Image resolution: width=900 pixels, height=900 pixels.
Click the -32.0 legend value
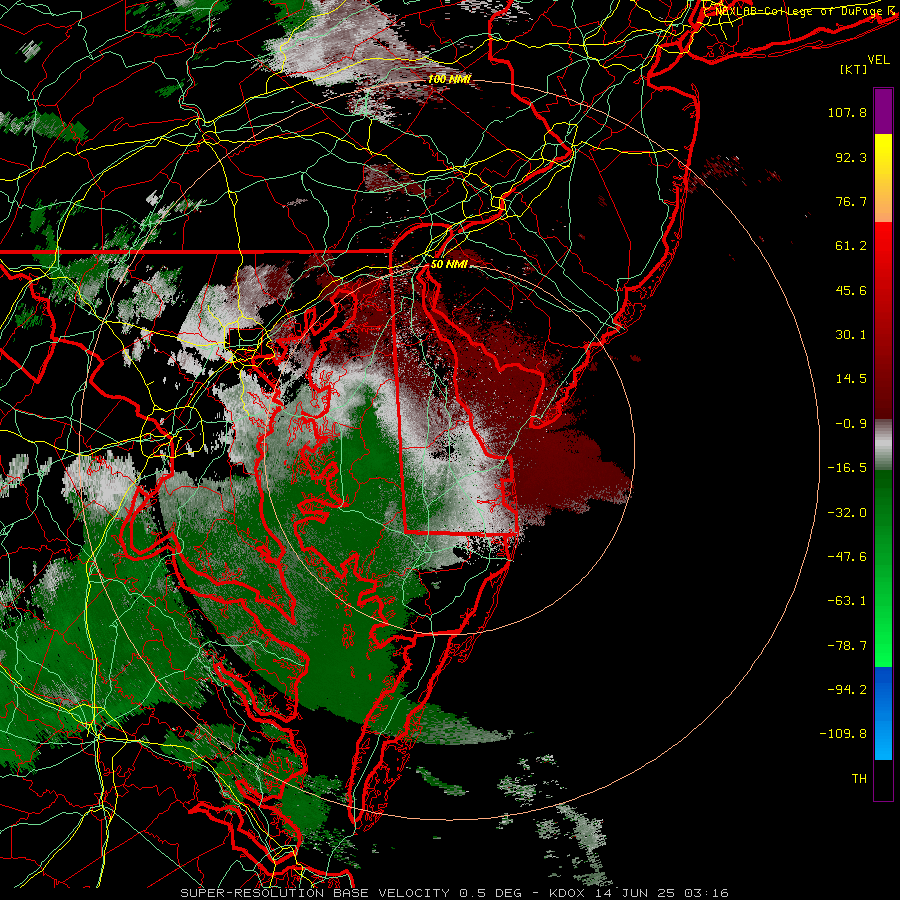coord(847,513)
